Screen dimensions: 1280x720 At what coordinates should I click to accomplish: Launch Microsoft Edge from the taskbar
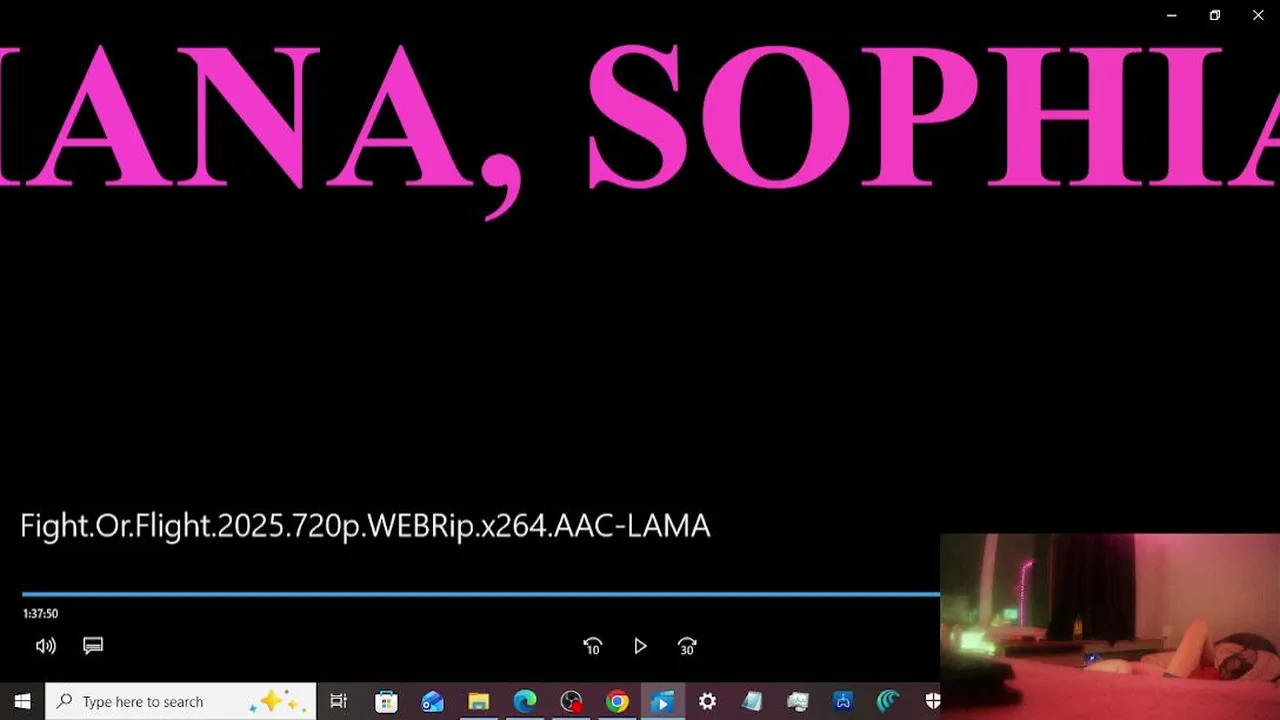[525, 701]
